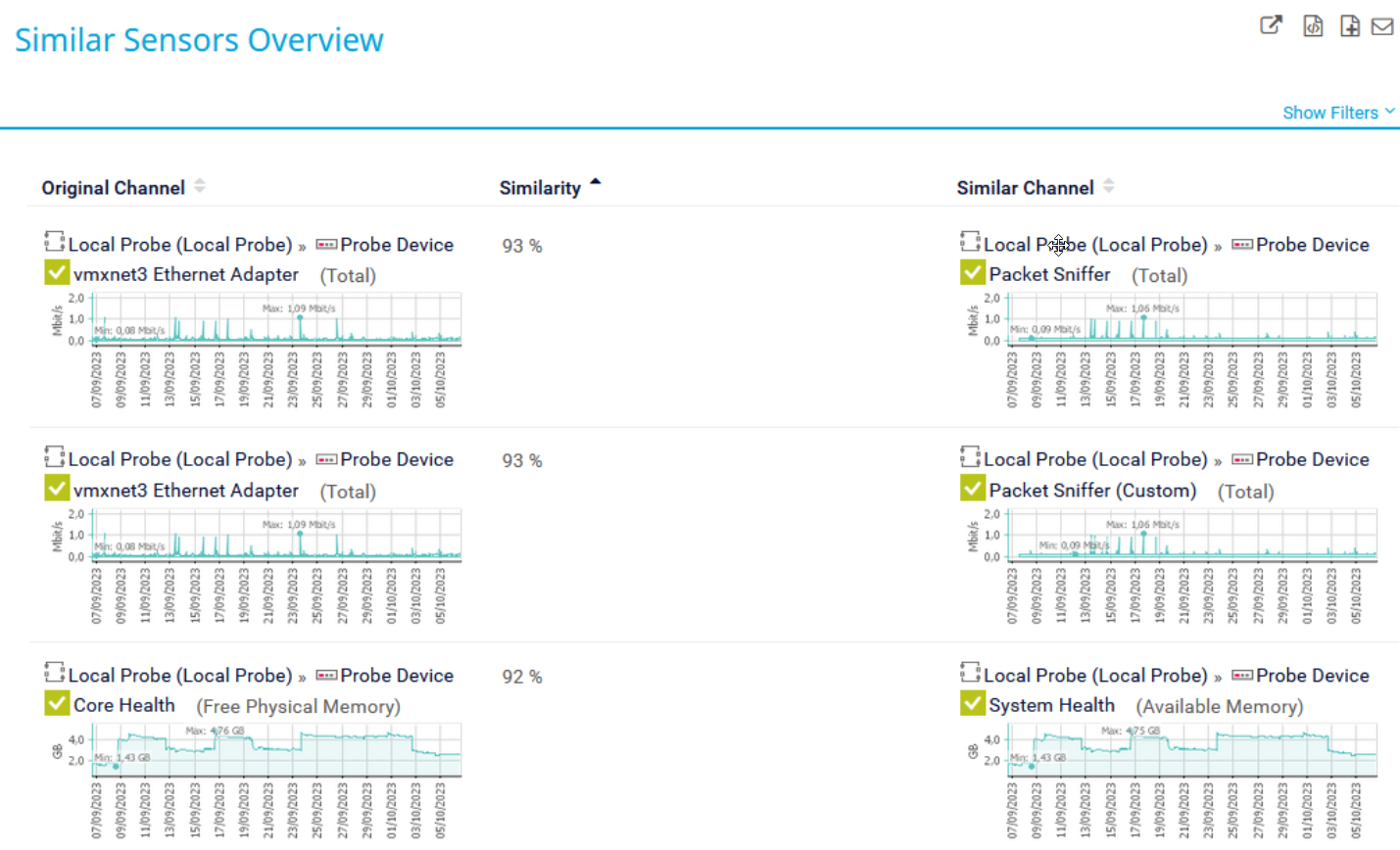Click green status checkmark beside Packet Sniffer (Custom)
The width and height of the screenshot is (1400, 850).
pos(972,489)
